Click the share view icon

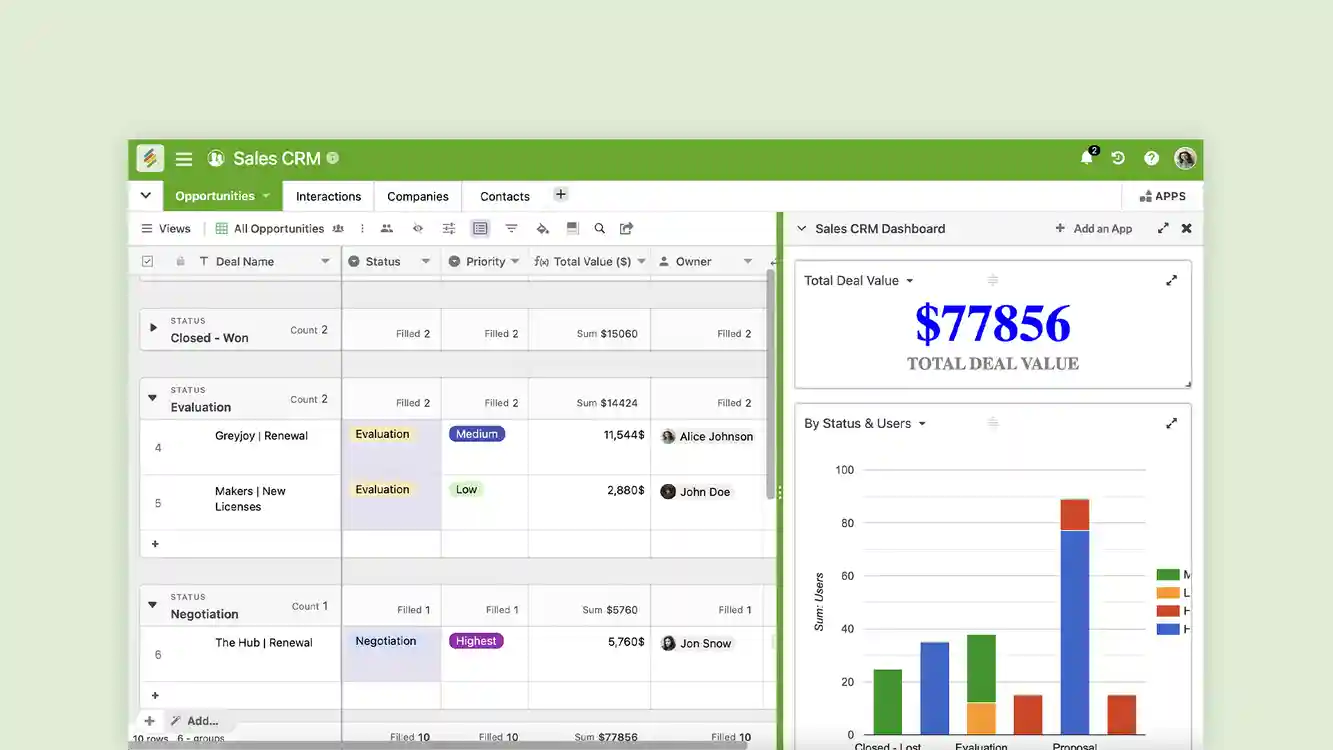point(626,228)
